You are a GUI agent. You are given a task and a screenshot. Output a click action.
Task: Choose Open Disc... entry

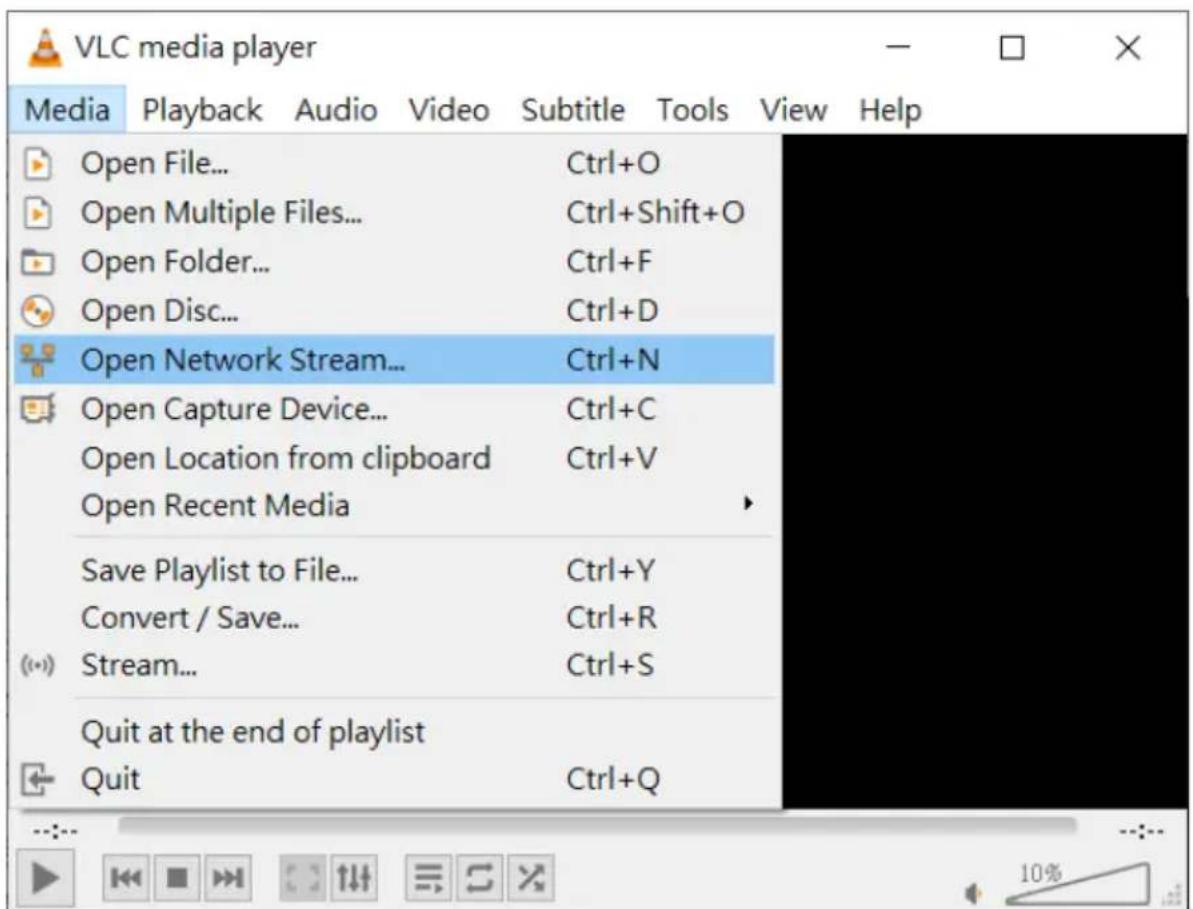(x=394, y=311)
